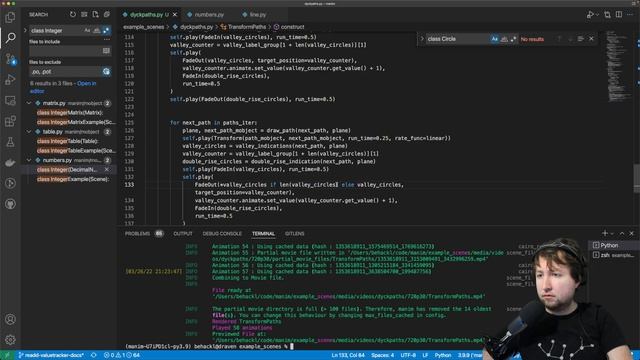Open class IntegerExample(Scene) search result
Image resolution: width=640 pixels, height=360 pixels.
point(73,179)
